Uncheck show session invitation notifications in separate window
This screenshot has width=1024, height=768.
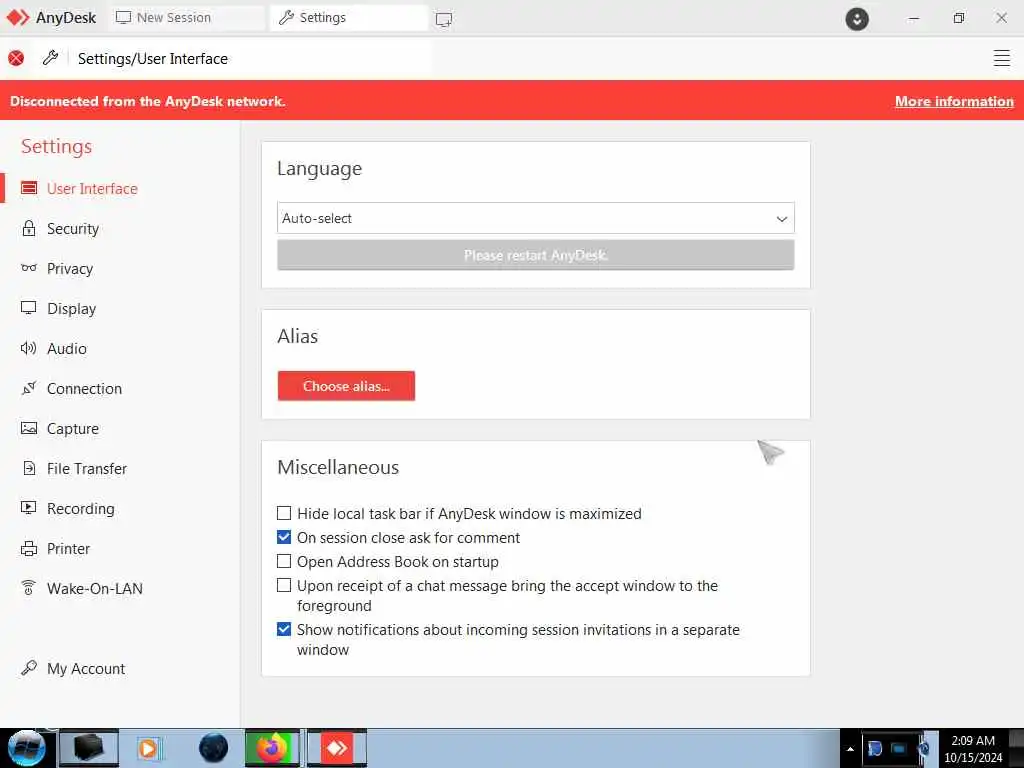tap(283, 629)
